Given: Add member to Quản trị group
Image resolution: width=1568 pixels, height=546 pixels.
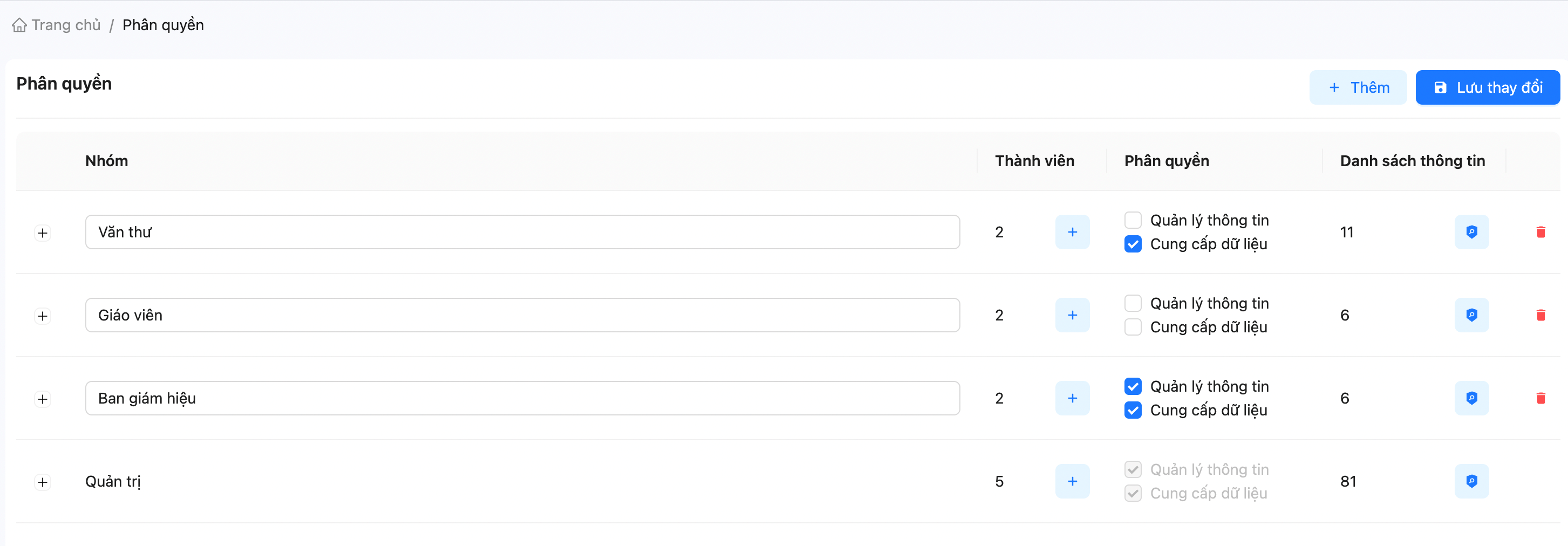Looking at the screenshot, I should [1072, 481].
